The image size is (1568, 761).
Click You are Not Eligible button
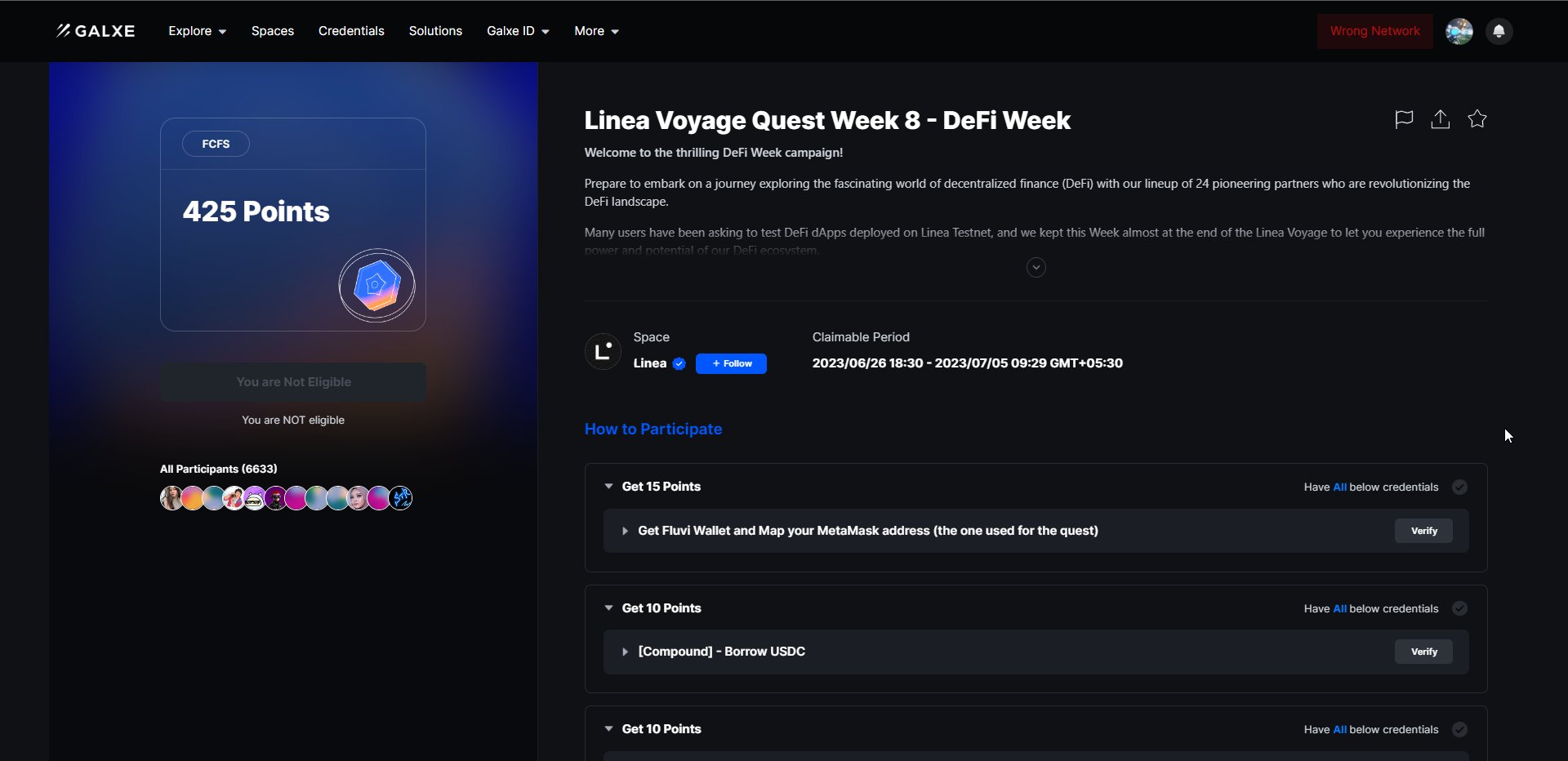[x=293, y=382]
